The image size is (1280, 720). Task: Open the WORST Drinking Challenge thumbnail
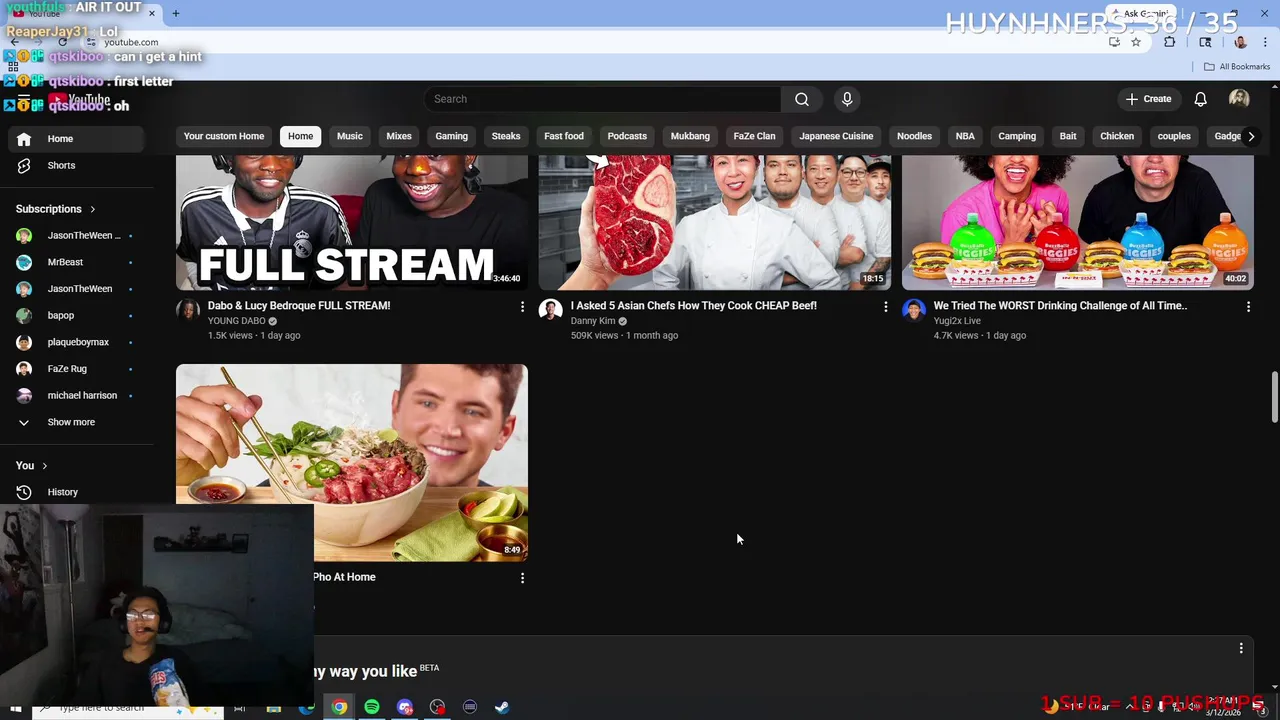1078,222
